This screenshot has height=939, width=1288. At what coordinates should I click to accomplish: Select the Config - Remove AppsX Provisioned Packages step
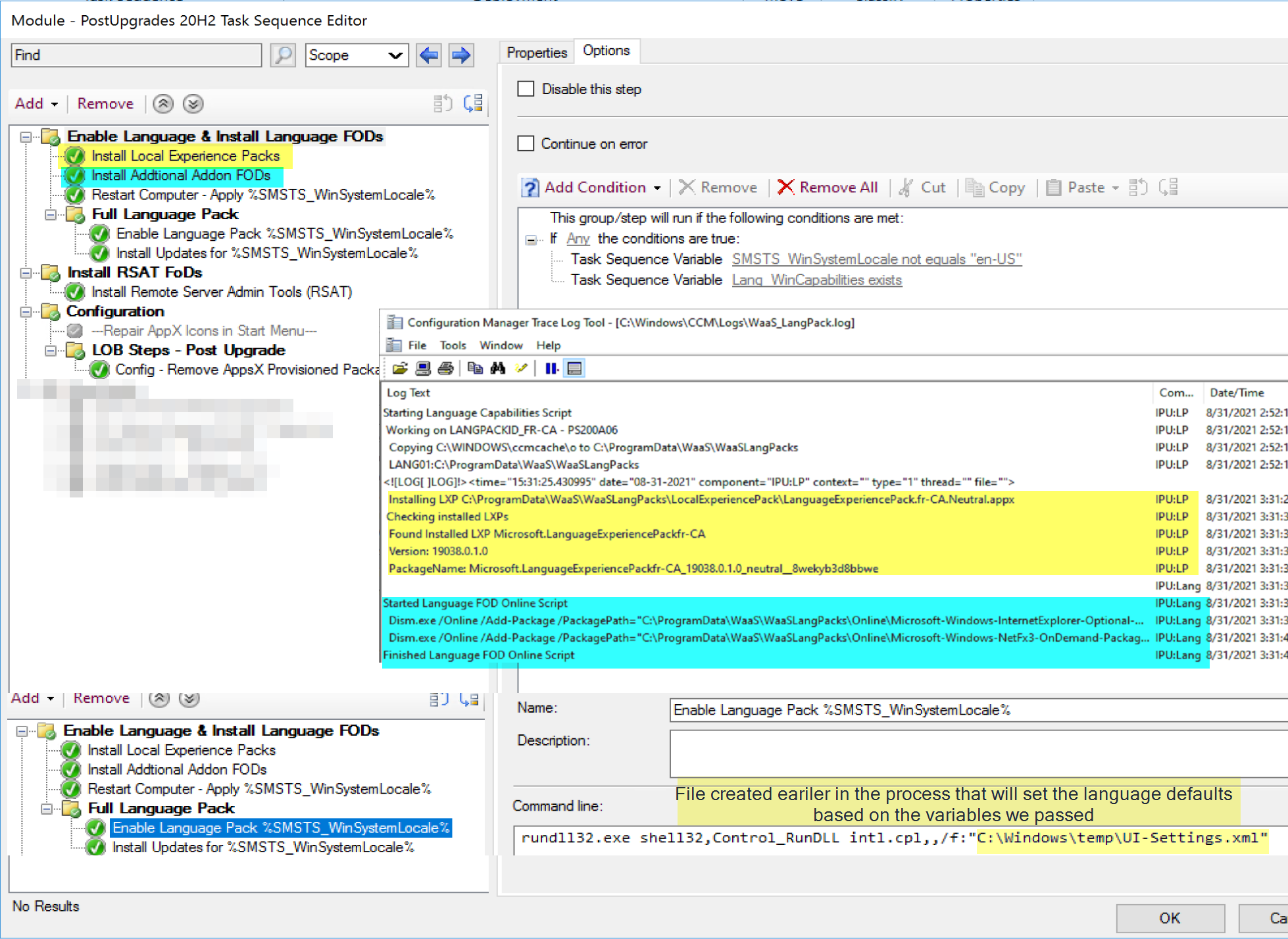(247, 370)
